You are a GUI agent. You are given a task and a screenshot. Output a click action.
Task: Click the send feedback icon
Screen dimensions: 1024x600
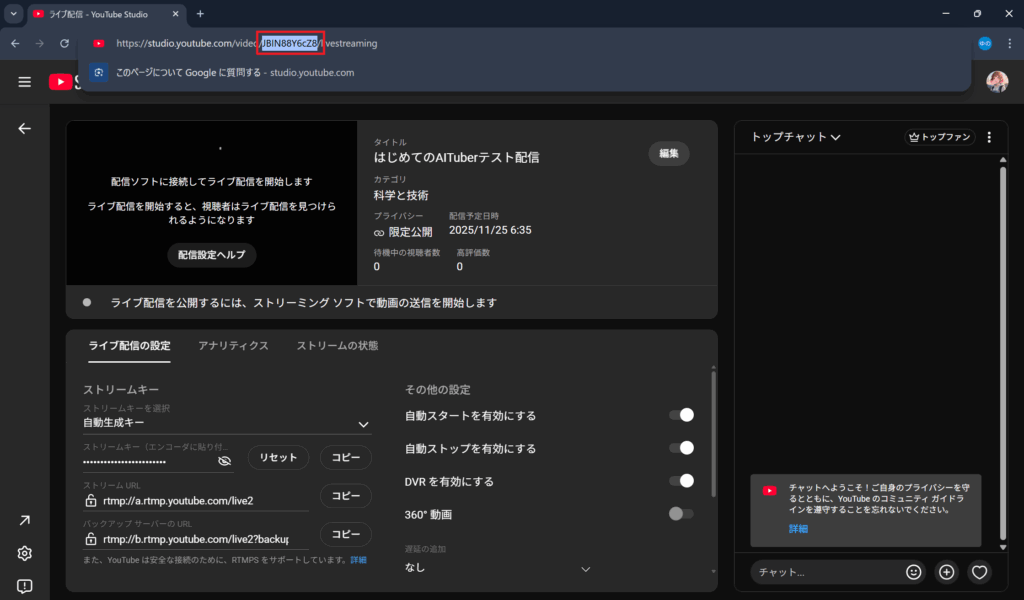coord(25,586)
